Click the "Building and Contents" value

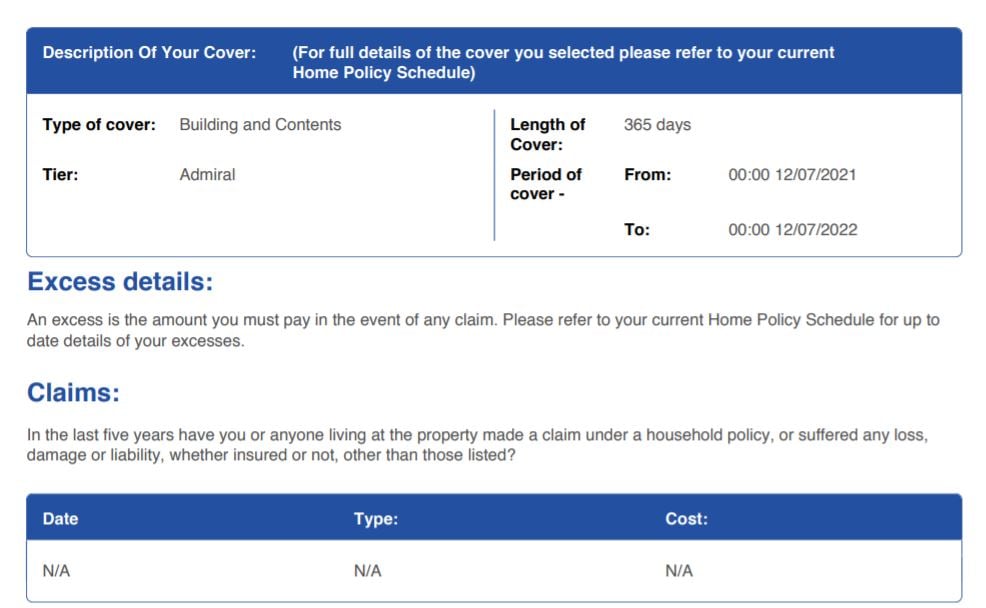260,125
